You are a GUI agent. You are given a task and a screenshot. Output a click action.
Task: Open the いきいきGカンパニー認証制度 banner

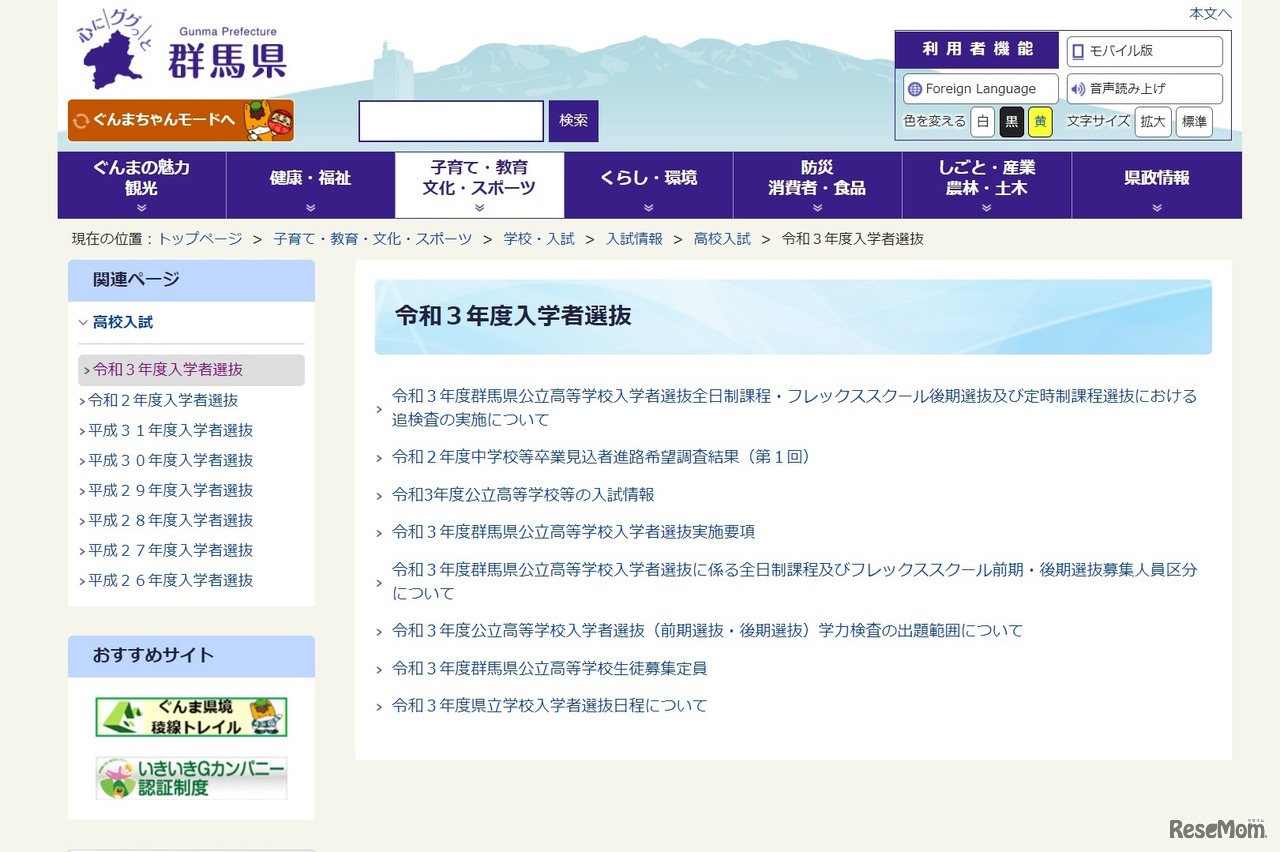click(191, 777)
